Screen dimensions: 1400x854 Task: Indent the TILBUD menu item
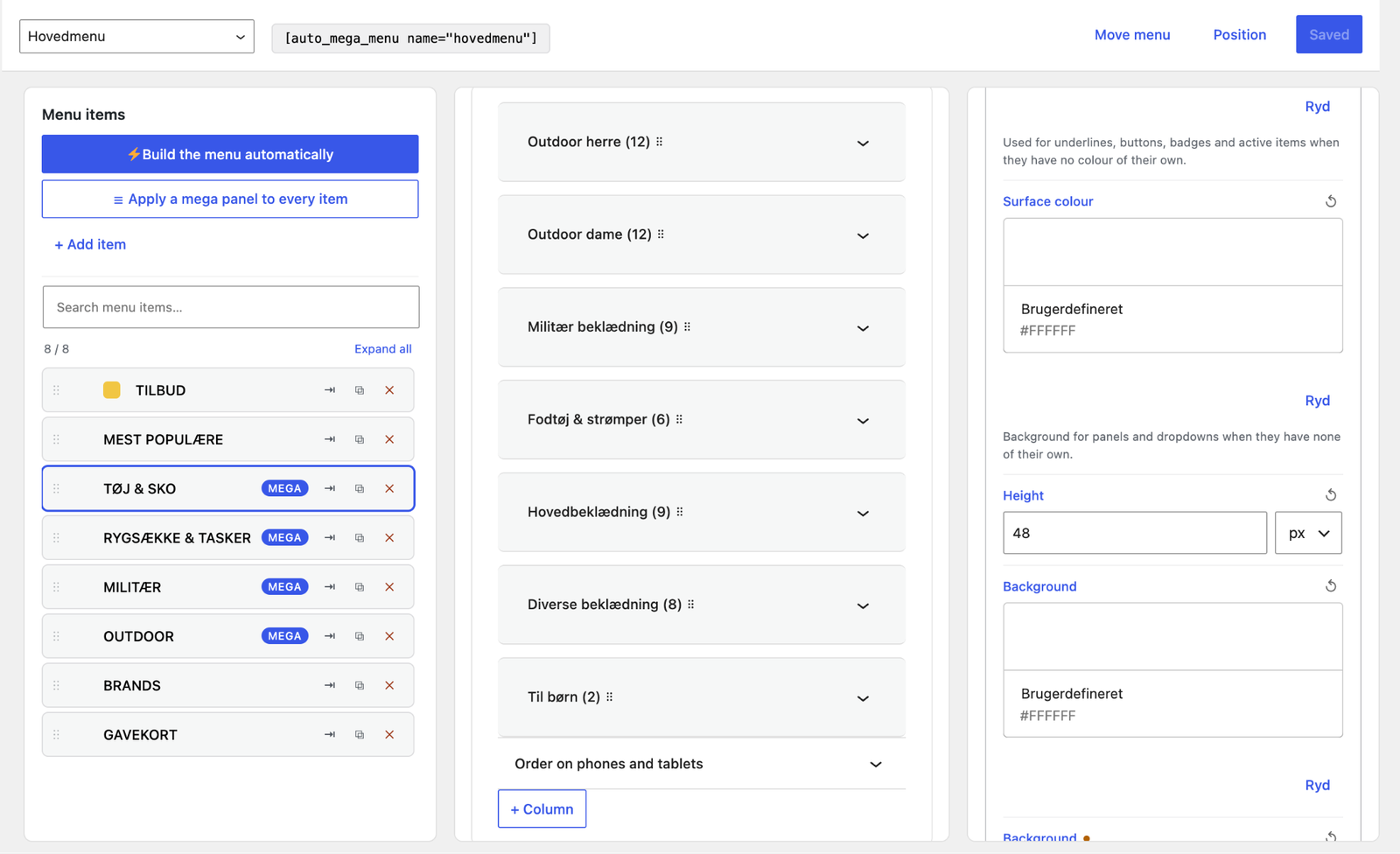tap(330, 390)
